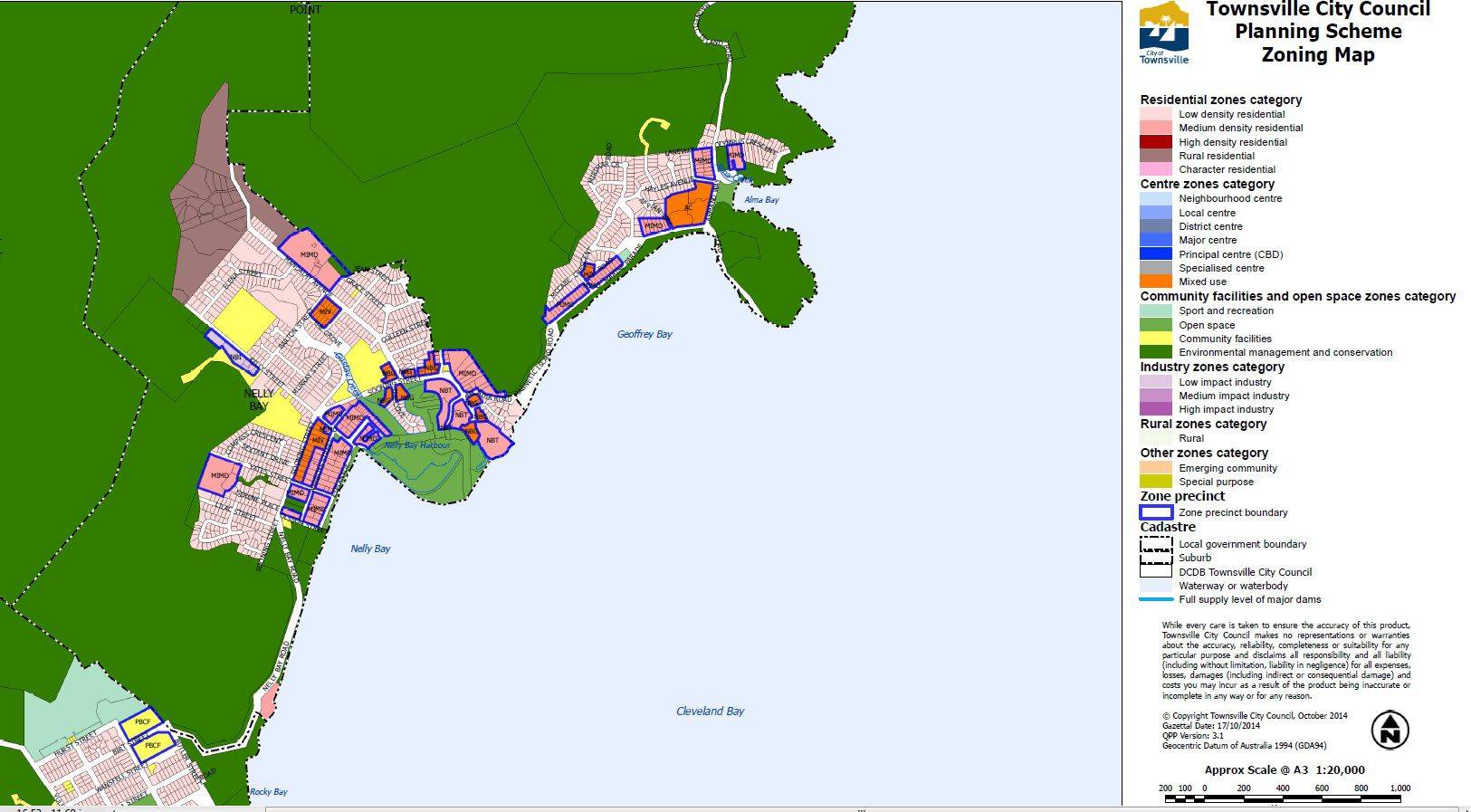Choose the Environmental management and conservation swatch
The width and height of the screenshot is (1471, 812).
pyautogui.click(x=1156, y=352)
